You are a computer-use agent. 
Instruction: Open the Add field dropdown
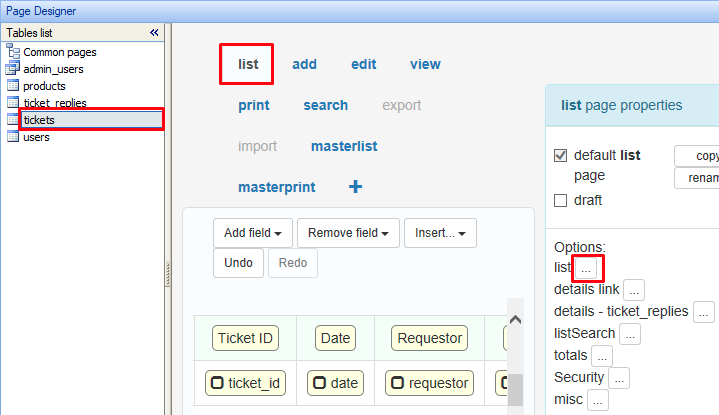click(x=252, y=233)
